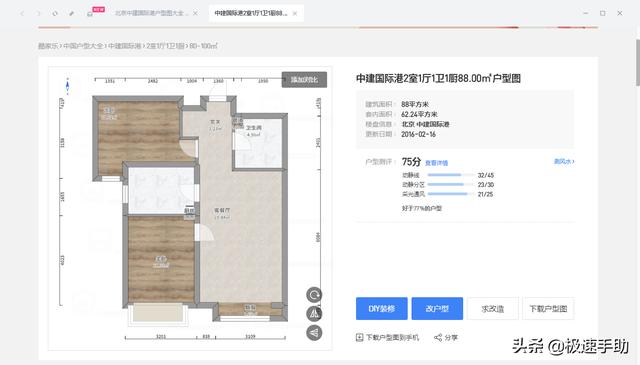
Task: Open 中国户型大全 breadcrumb link
Action: [83, 46]
